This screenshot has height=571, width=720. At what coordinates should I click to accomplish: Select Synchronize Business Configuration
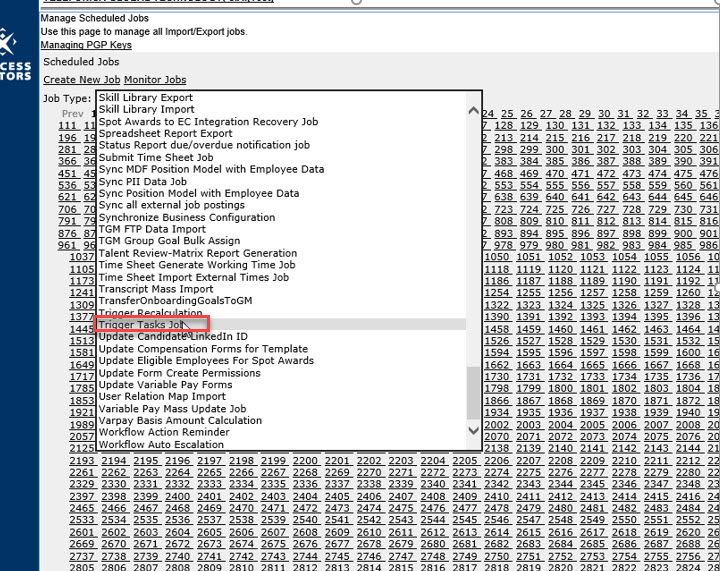tap(187, 218)
